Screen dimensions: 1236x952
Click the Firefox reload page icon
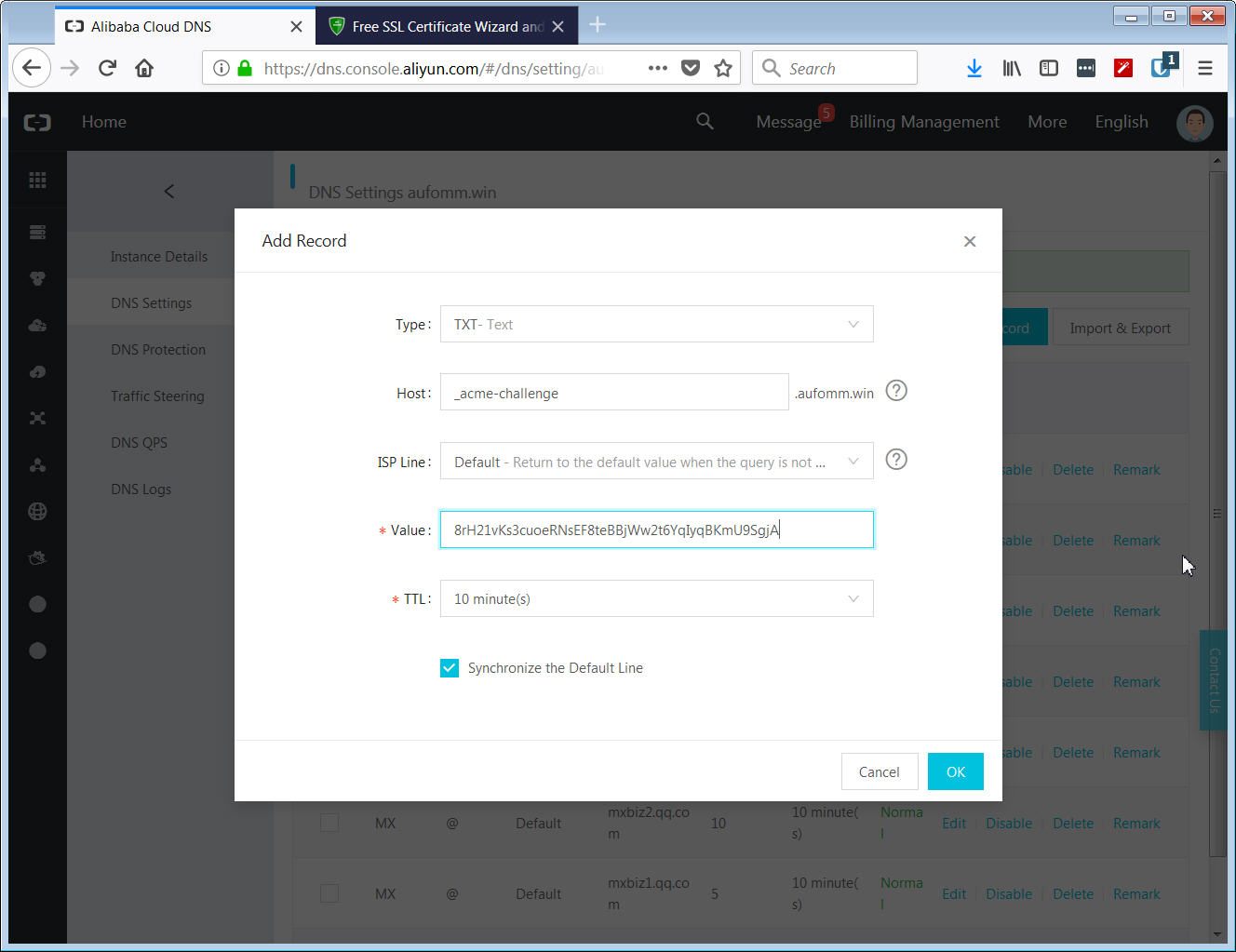click(x=107, y=68)
